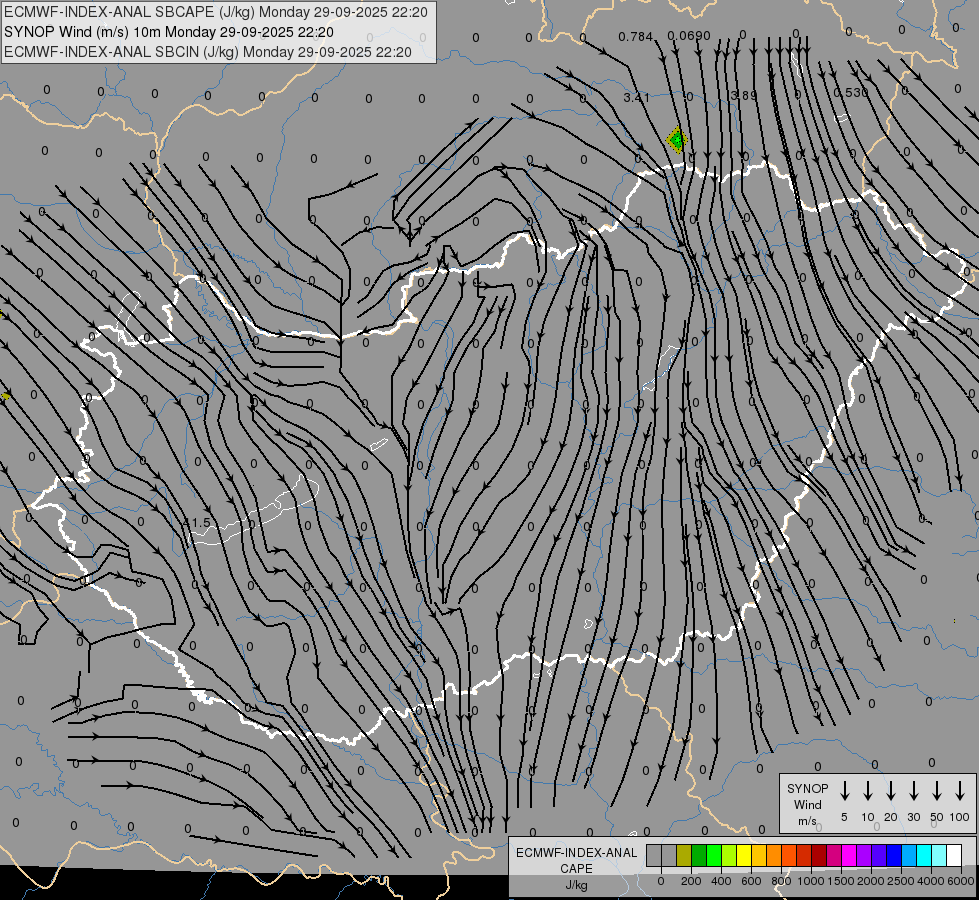
Task: Select the dark red 1000 J/kg swatch
Action: [820, 855]
